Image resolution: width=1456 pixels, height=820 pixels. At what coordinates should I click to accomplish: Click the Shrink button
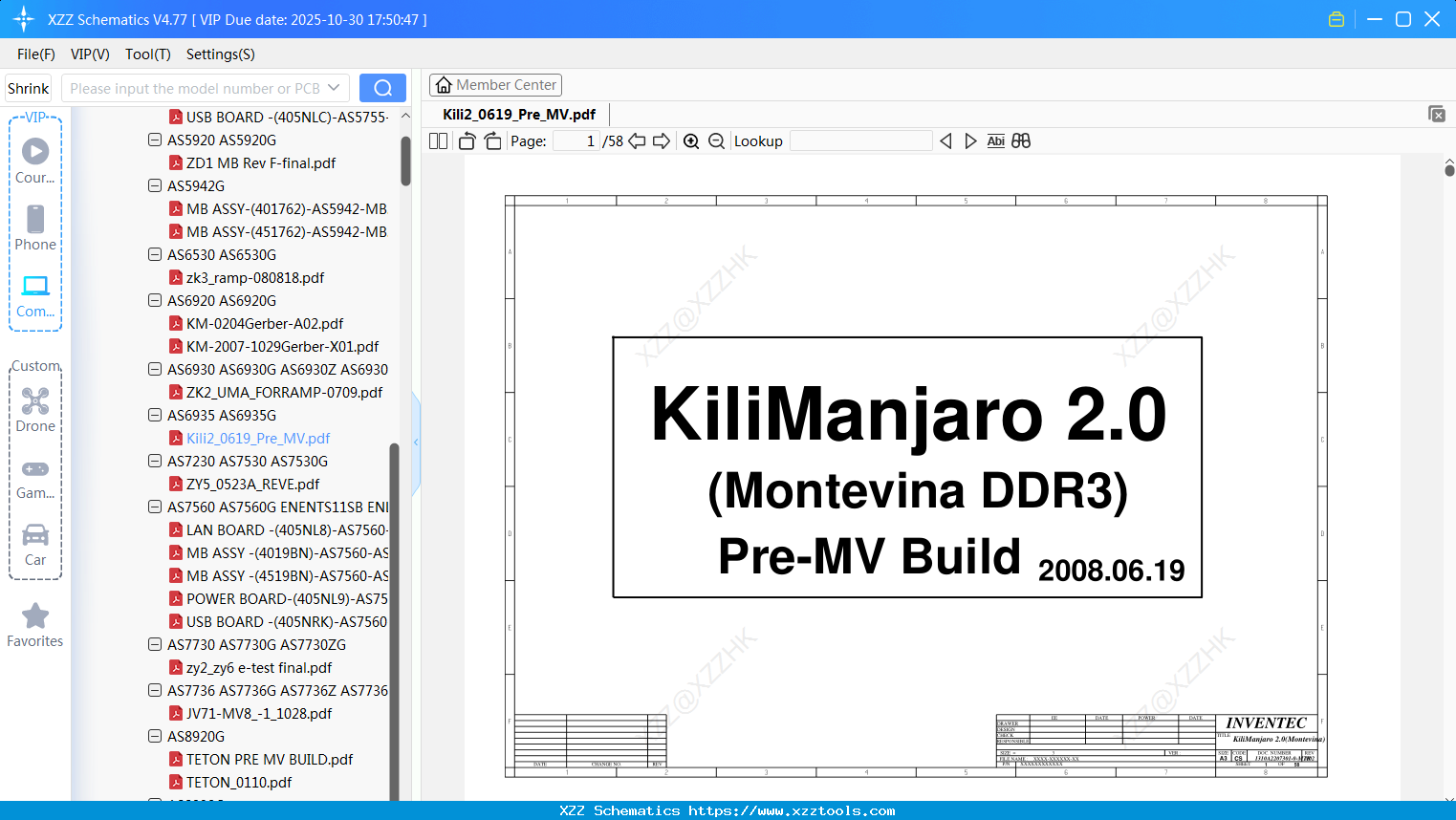point(28,88)
